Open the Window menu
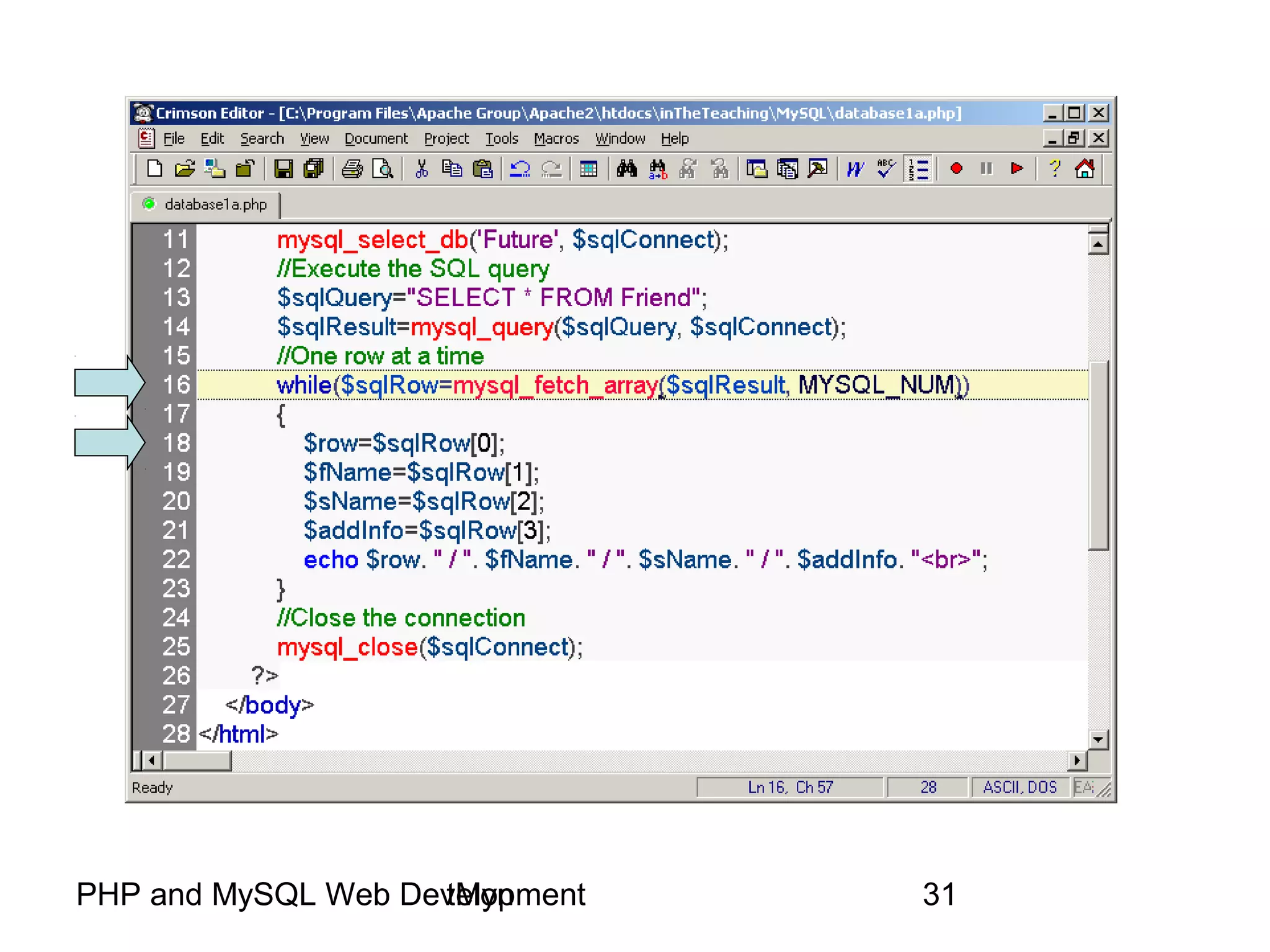Viewport: 1270px width, 952px height. [620, 139]
